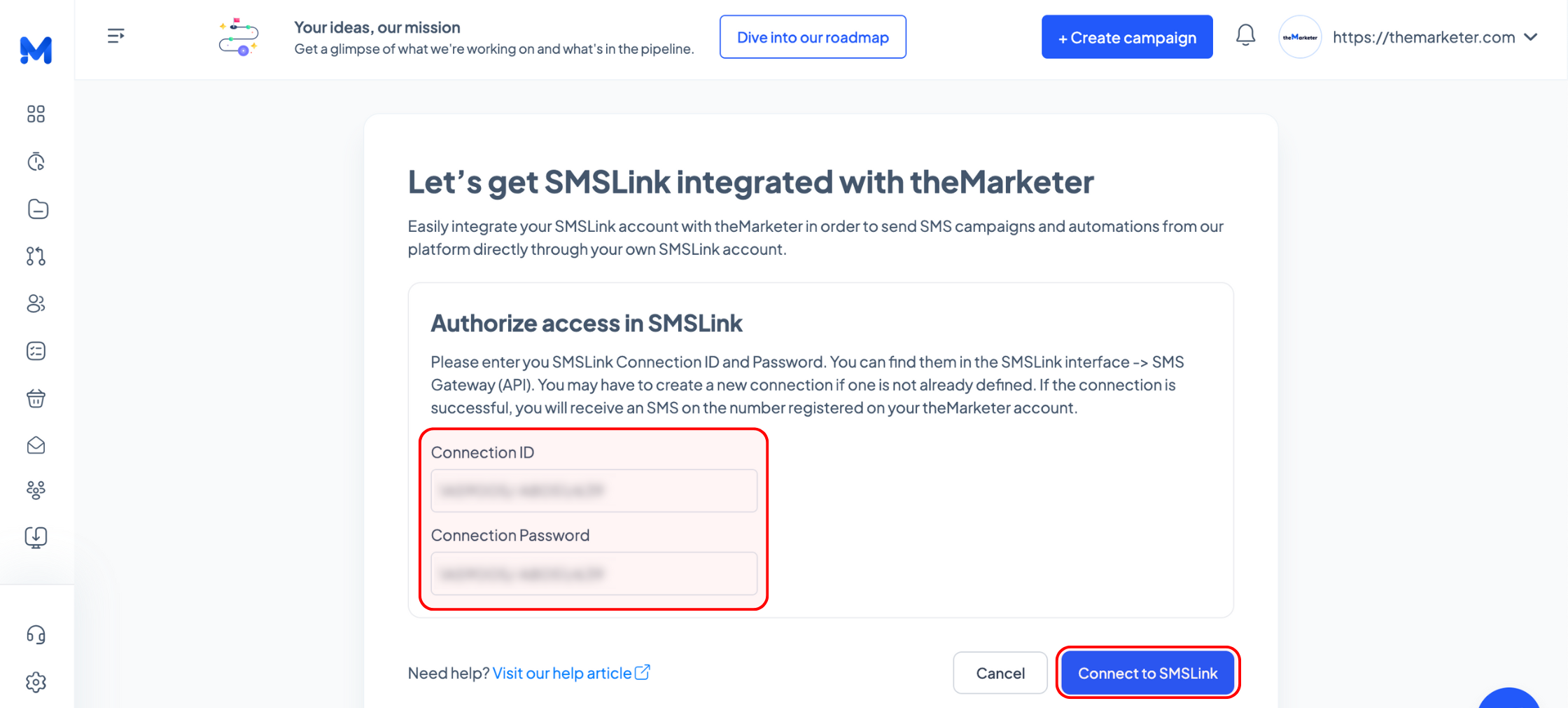
Task: Open the group community icon in sidebar
Action: [x=36, y=490]
